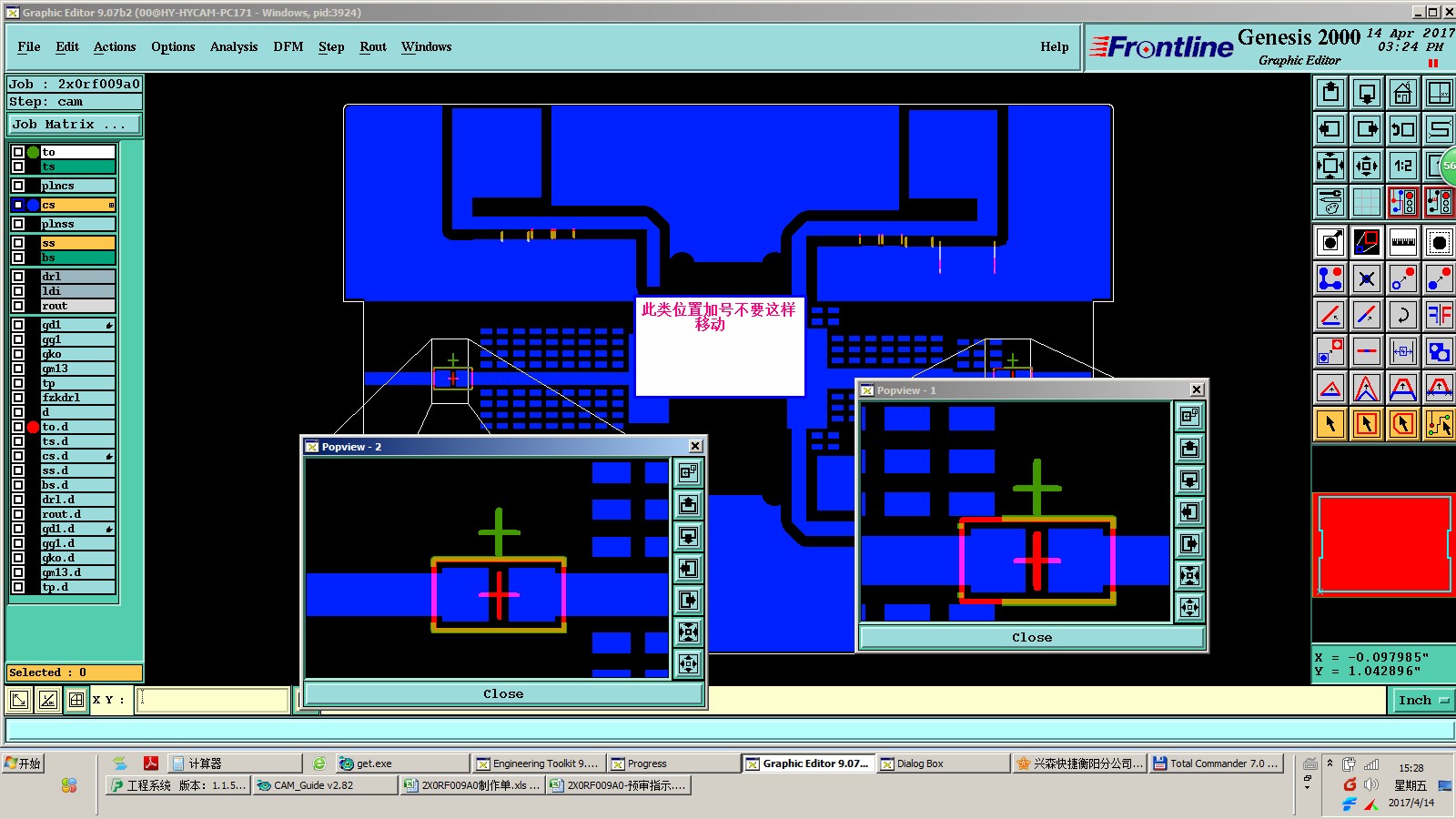The height and width of the screenshot is (819, 1456).
Task: Toggle checkbox for layer 'rout'
Action: (18, 306)
